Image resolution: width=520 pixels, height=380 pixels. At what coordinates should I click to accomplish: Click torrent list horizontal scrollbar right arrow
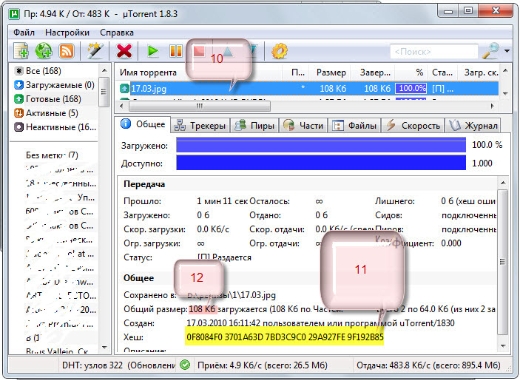click(x=492, y=106)
